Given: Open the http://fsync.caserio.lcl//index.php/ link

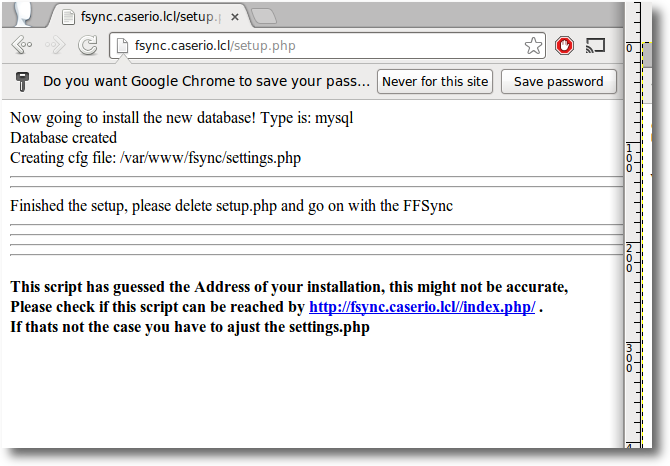Looking at the screenshot, I should (422, 307).
